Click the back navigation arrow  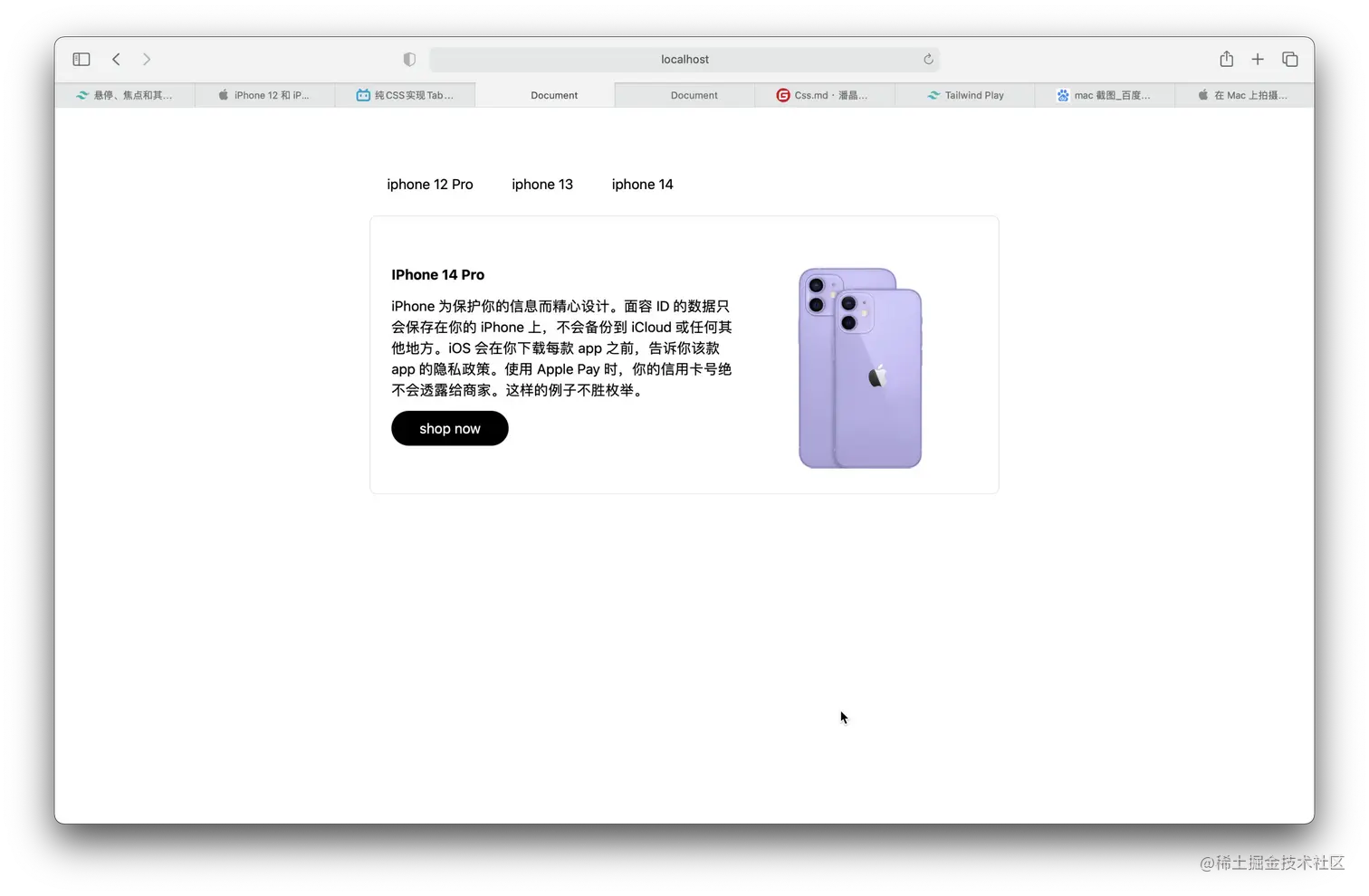pos(116,59)
